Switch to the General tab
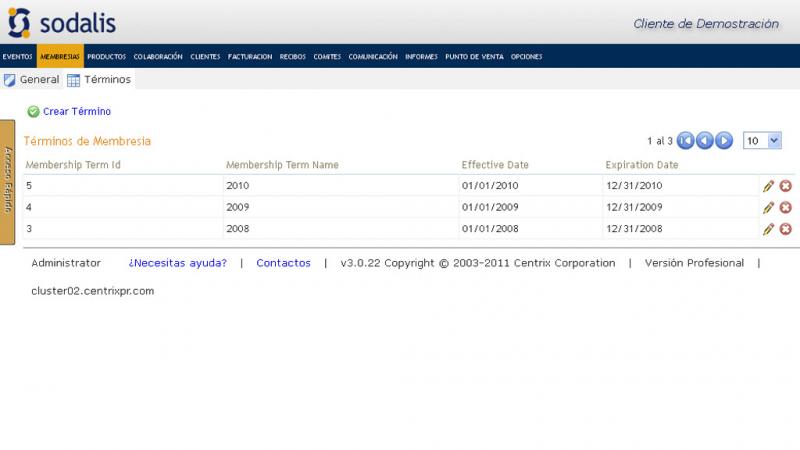This screenshot has height=450, width=800. [x=32, y=80]
